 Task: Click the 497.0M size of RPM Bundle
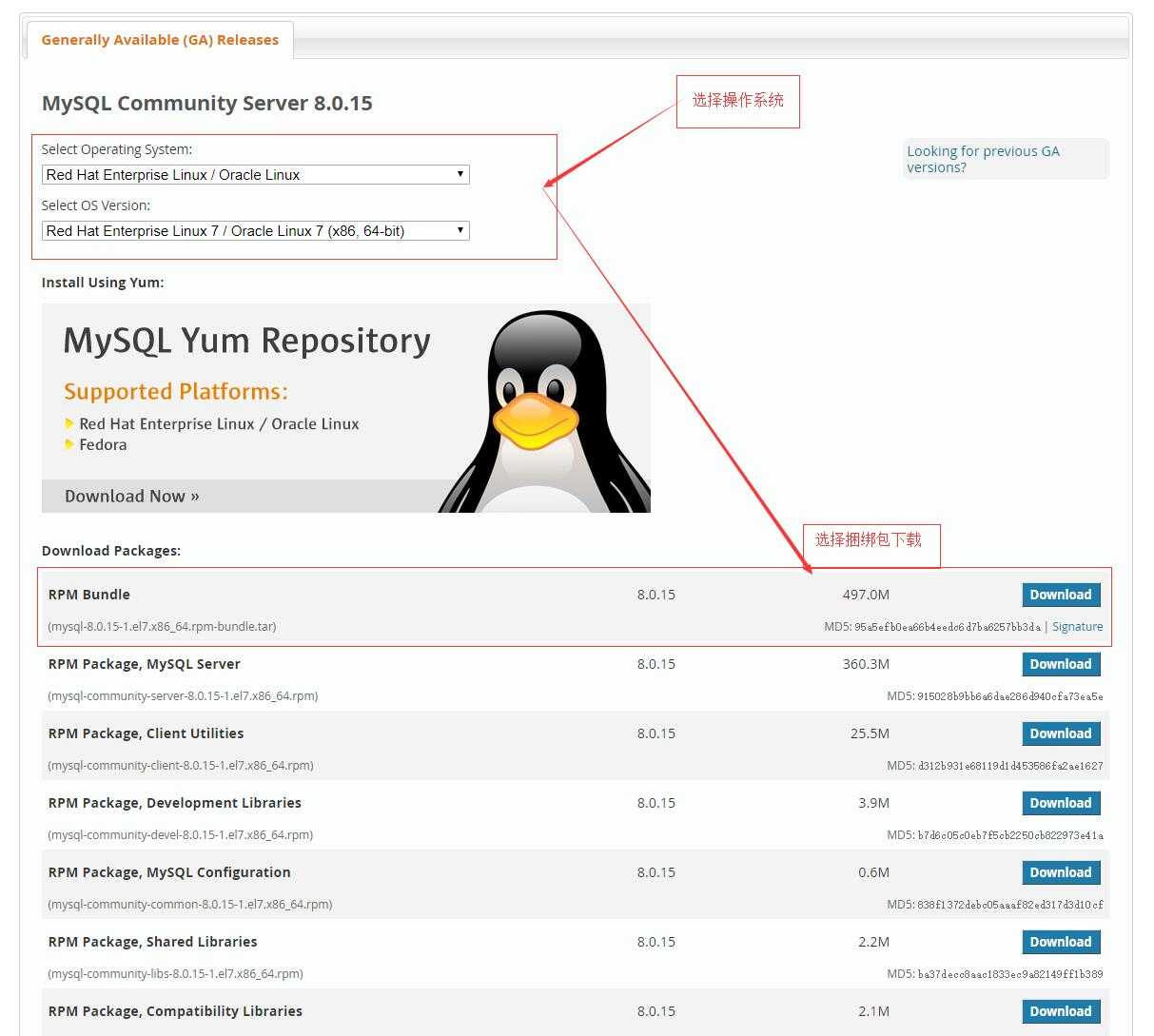tap(866, 595)
